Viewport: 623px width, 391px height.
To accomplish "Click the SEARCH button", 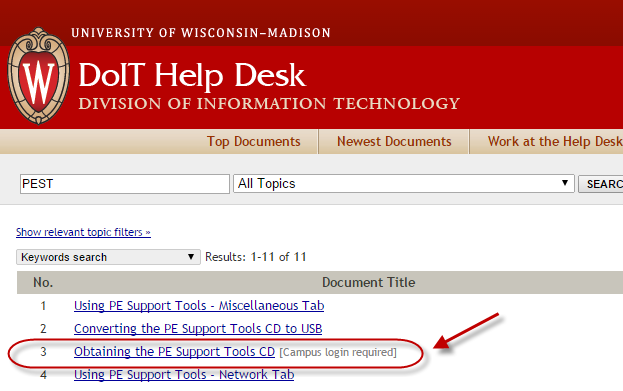I will click(601, 184).
